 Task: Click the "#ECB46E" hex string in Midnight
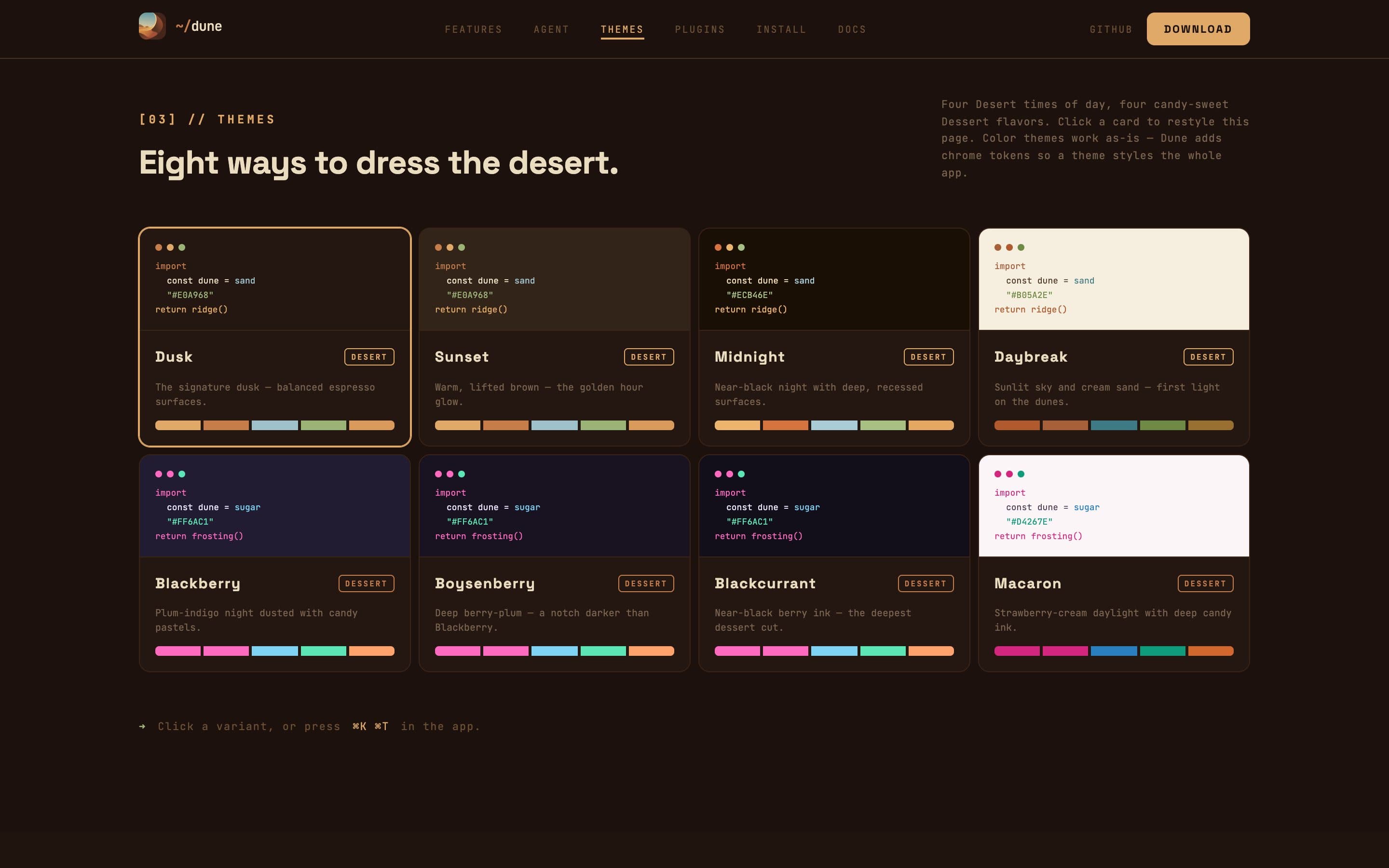click(x=749, y=295)
